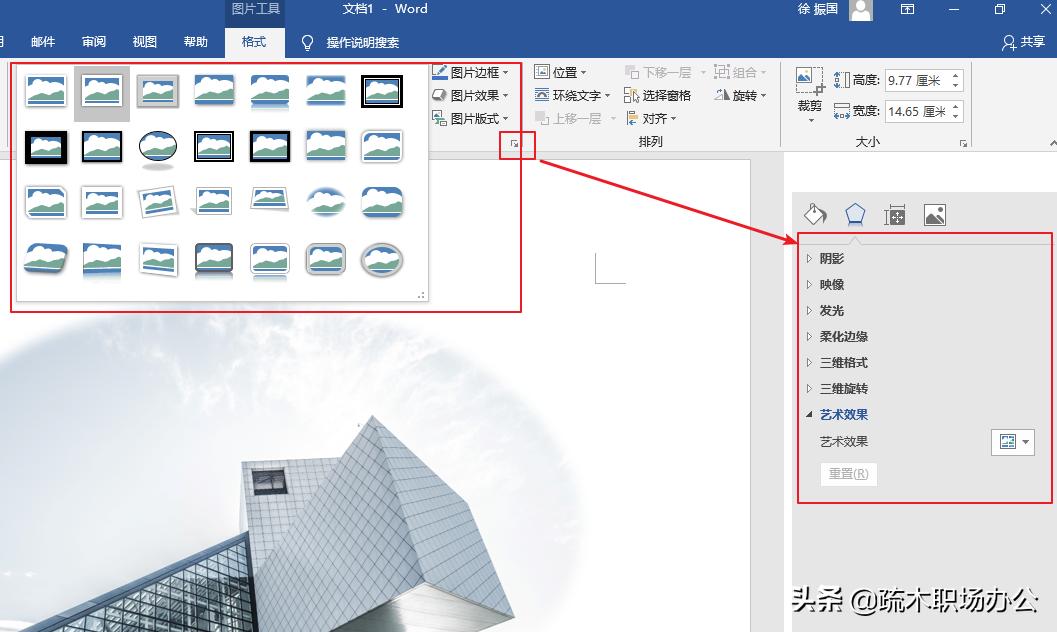Select the 效果 pentagon icon in panel

(x=855, y=213)
